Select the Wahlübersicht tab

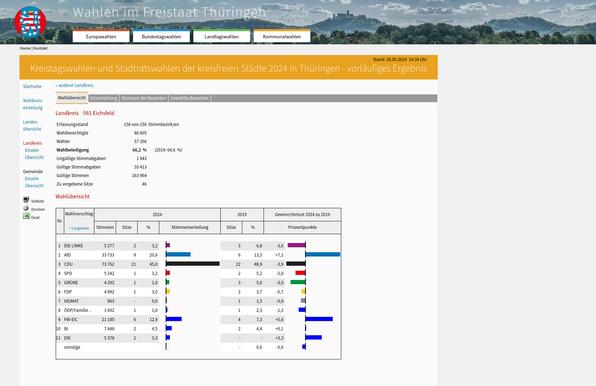[x=72, y=98]
